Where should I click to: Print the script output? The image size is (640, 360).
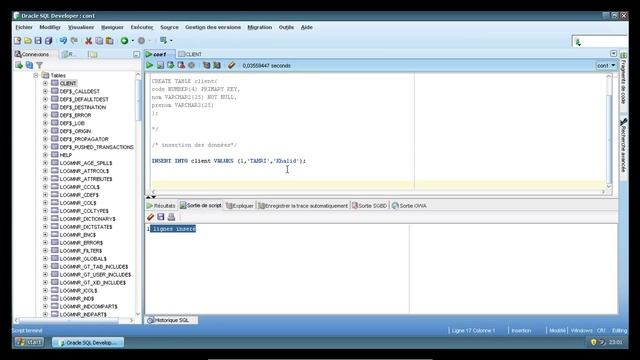point(171,217)
